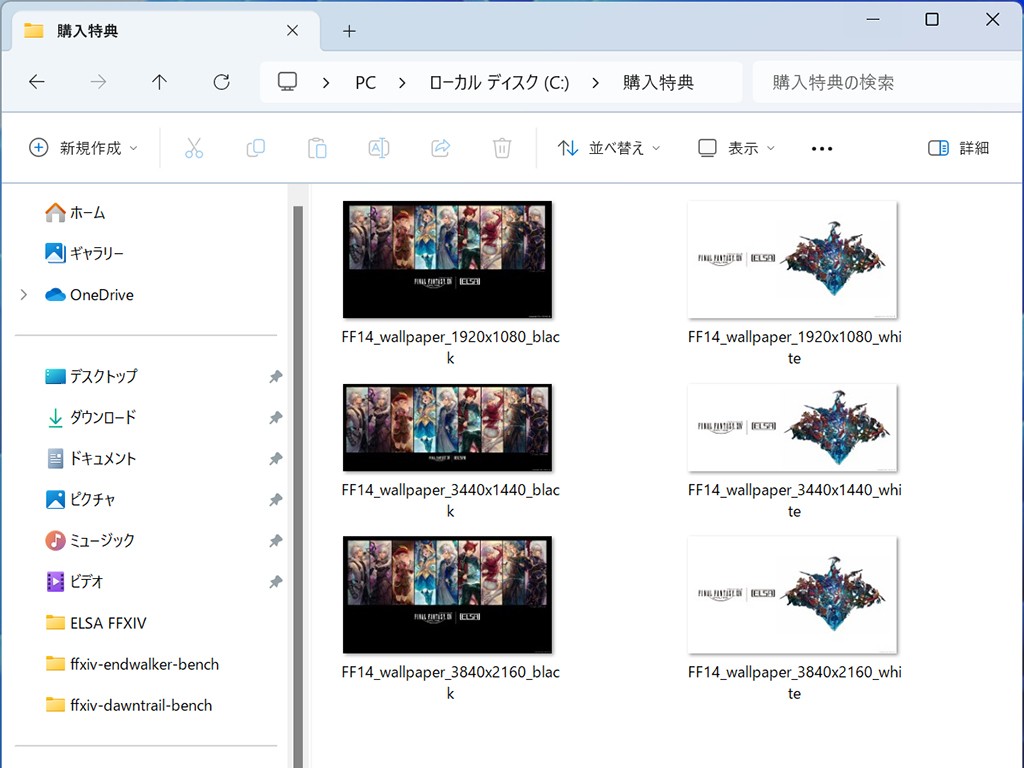Screen dimensions: 1024x768
Task: Click the Copy icon in toolbar
Action: (x=255, y=148)
